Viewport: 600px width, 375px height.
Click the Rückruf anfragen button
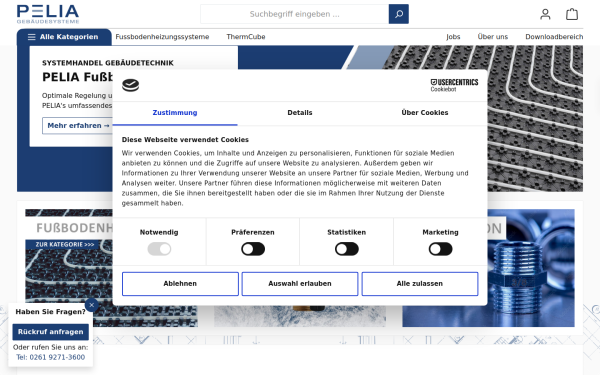[51, 332]
